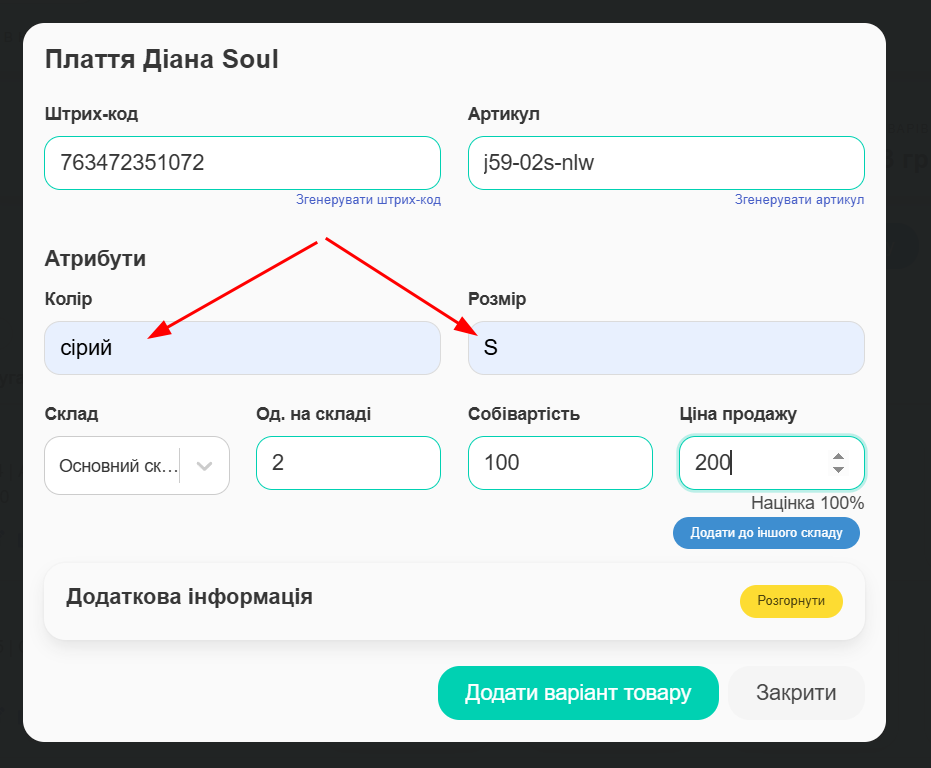Click the chevron arrow in Склад dropdown
This screenshot has height=768, width=931.
205,466
